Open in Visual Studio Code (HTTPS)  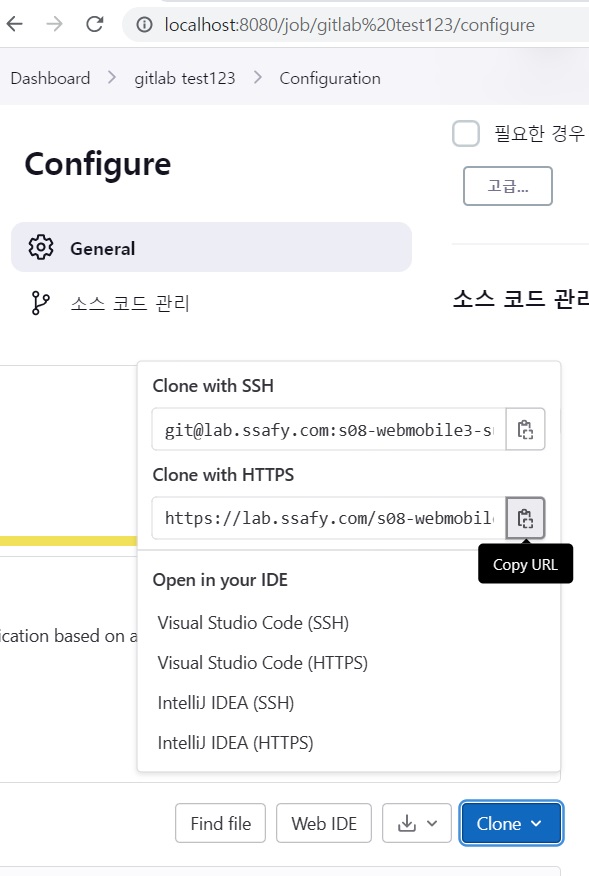(263, 663)
